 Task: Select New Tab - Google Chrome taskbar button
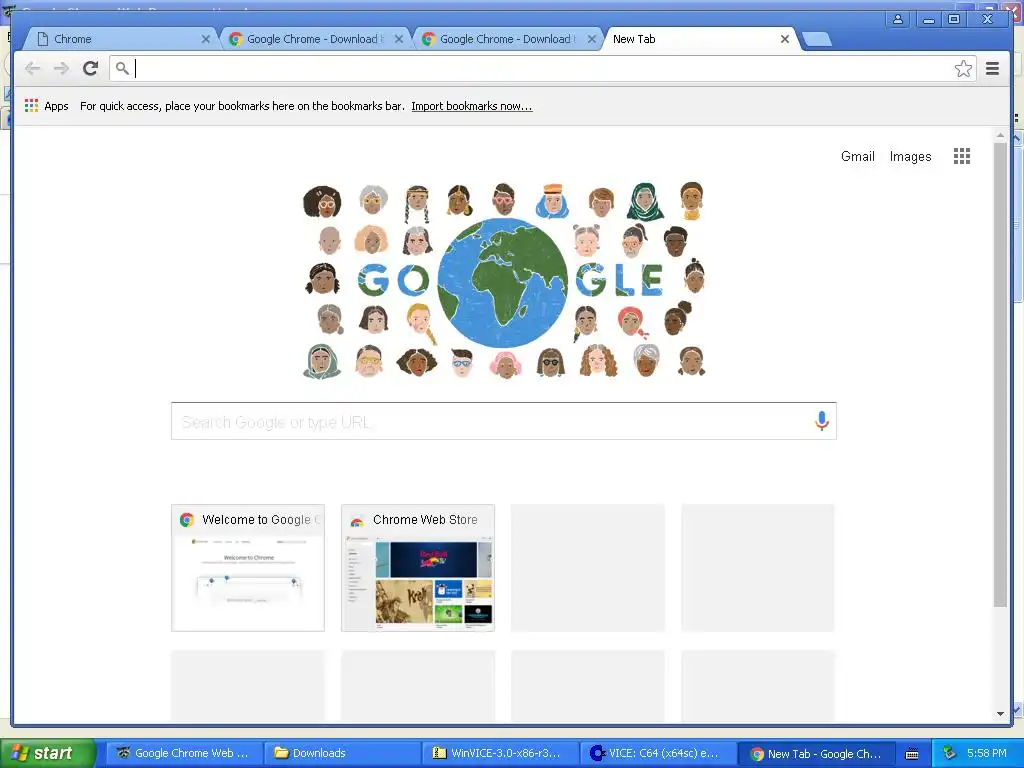(816, 753)
